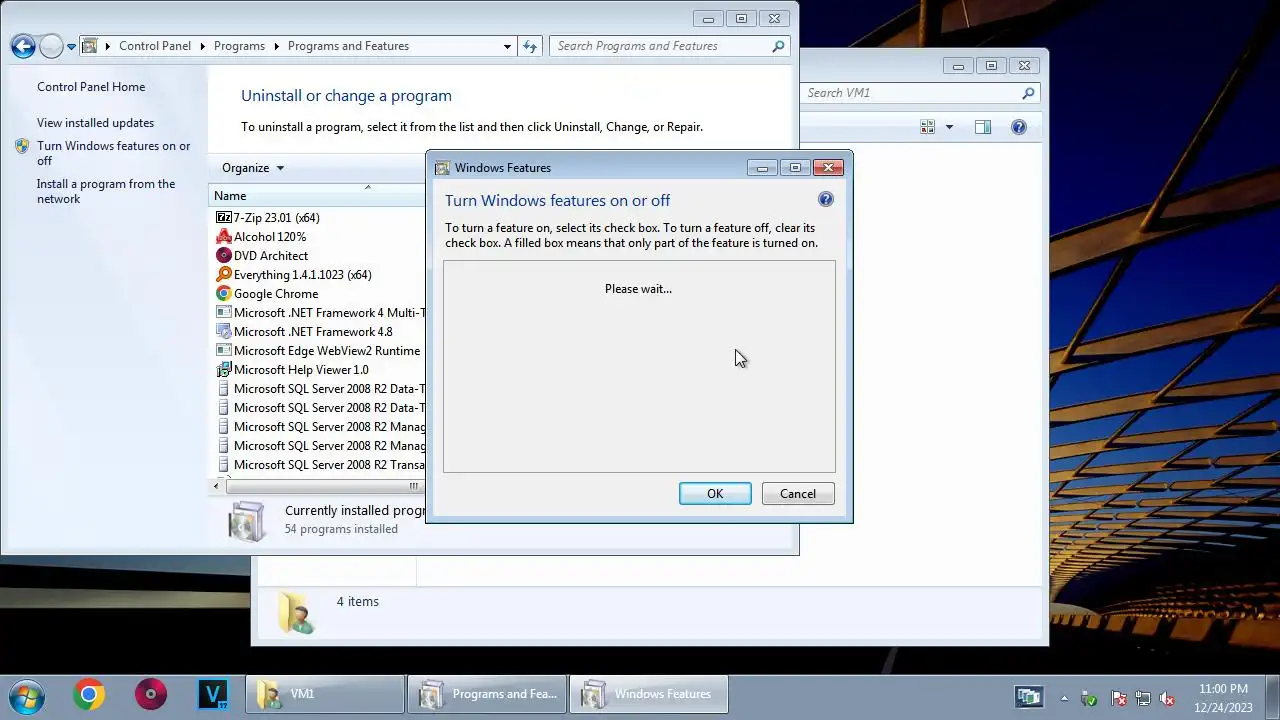
Task: Switch to VM1 taskbar button
Action: click(x=325, y=694)
